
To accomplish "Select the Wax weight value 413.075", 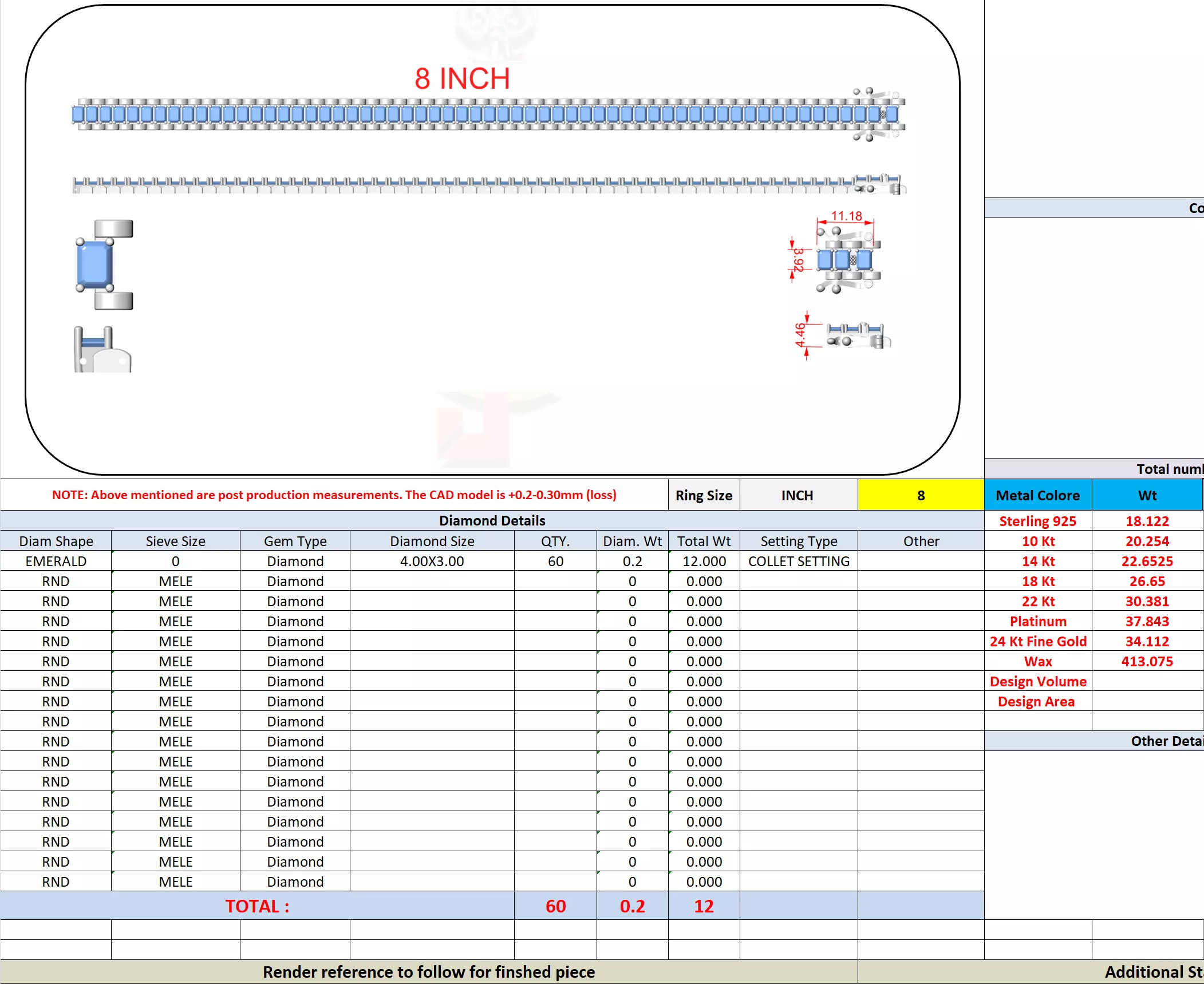I will point(1147,661).
